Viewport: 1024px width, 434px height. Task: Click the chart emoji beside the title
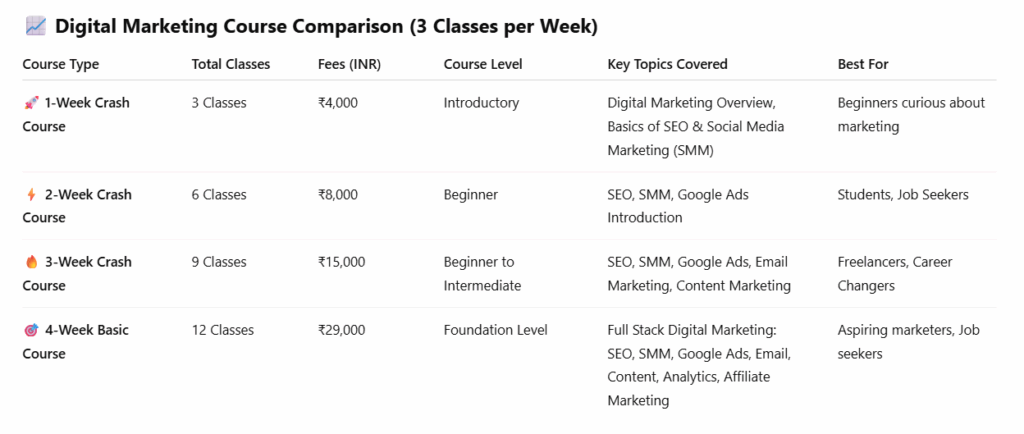(34, 26)
